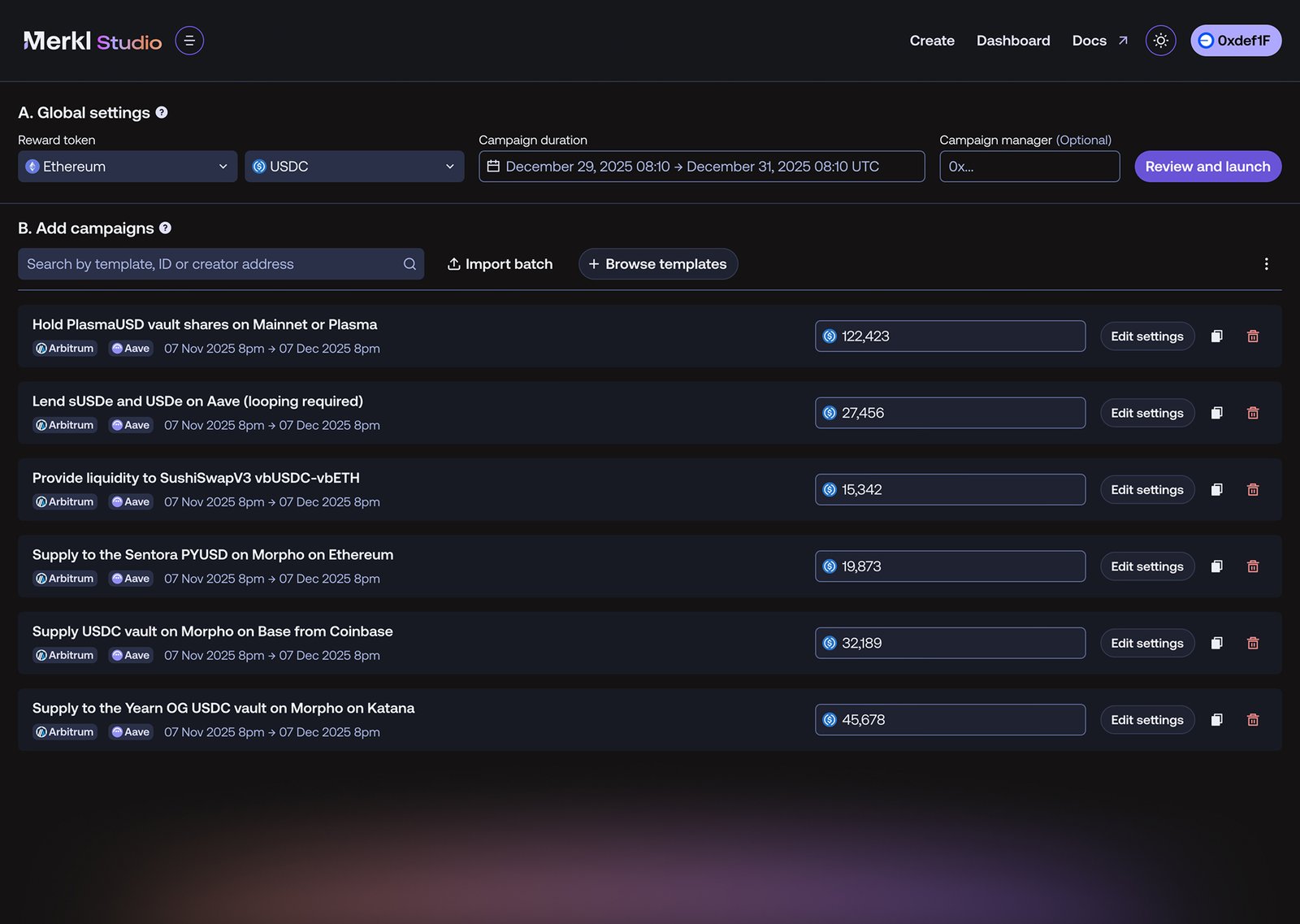1300x924 pixels.
Task: Open the Dashboard page
Action: coord(1013,41)
